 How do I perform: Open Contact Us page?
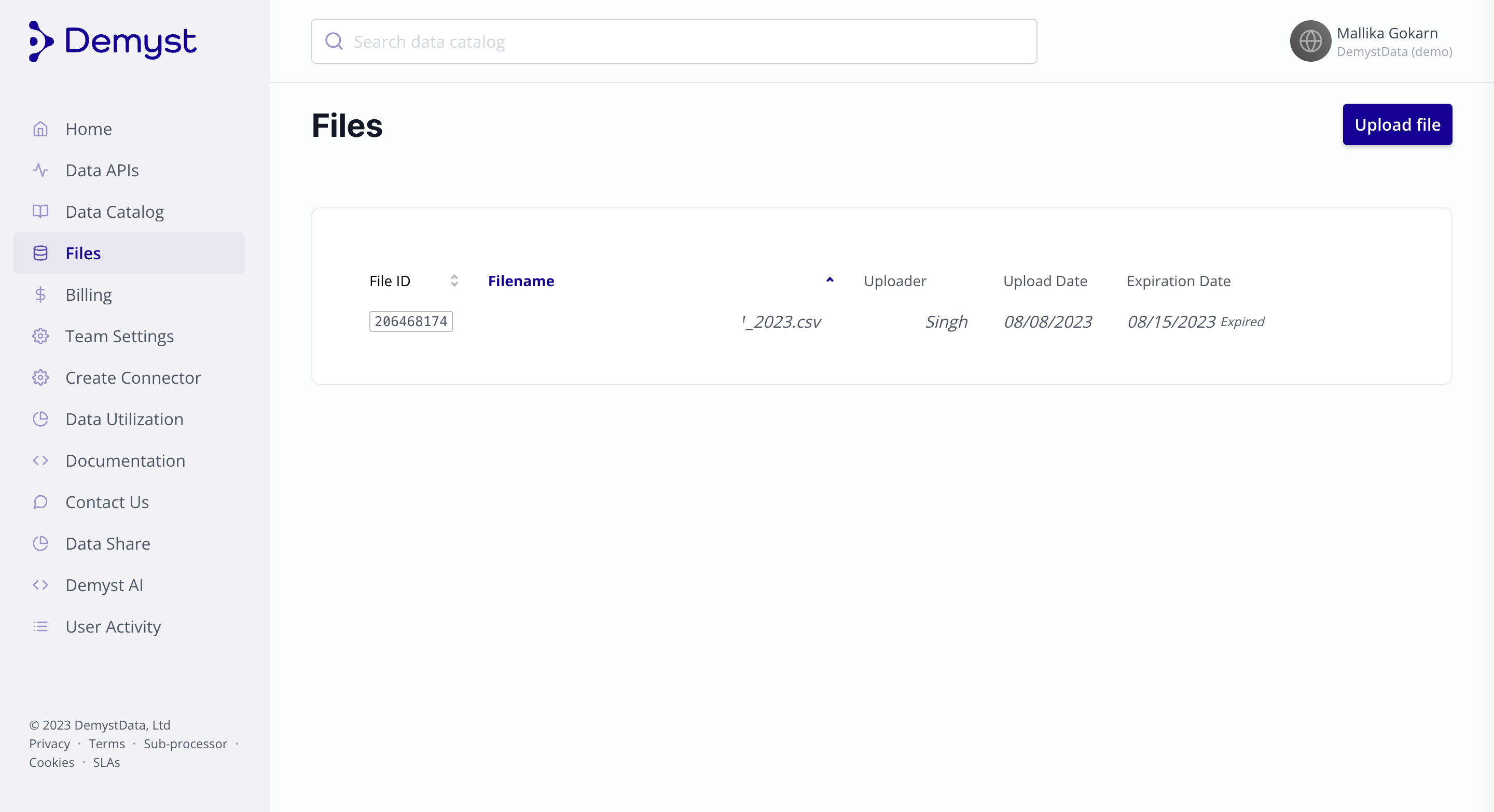coord(107,502)
